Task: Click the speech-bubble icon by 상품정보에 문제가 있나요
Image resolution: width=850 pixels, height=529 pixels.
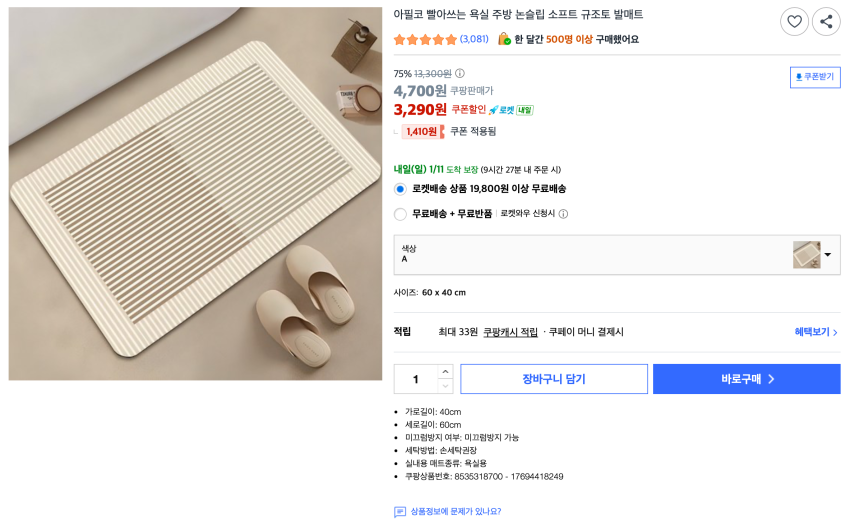Action: 400,512
